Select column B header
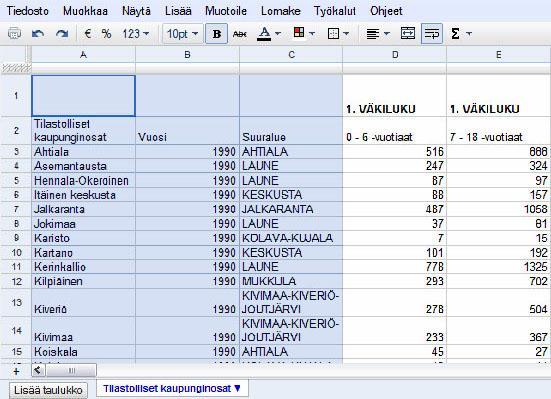The image size is (551, 399). tap(187, 54)
